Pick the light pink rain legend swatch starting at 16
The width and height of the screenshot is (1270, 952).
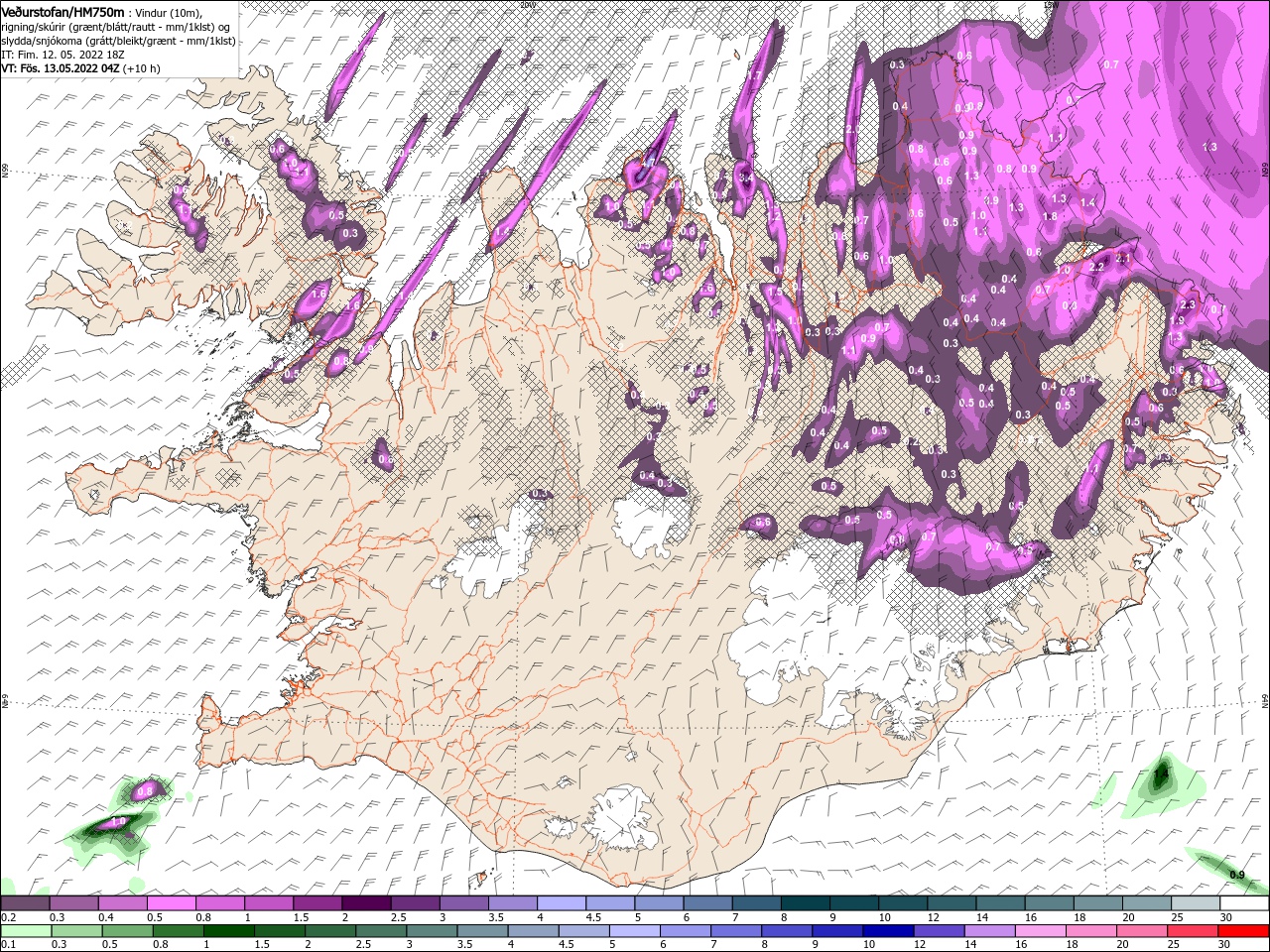[x=1040, y=931]
